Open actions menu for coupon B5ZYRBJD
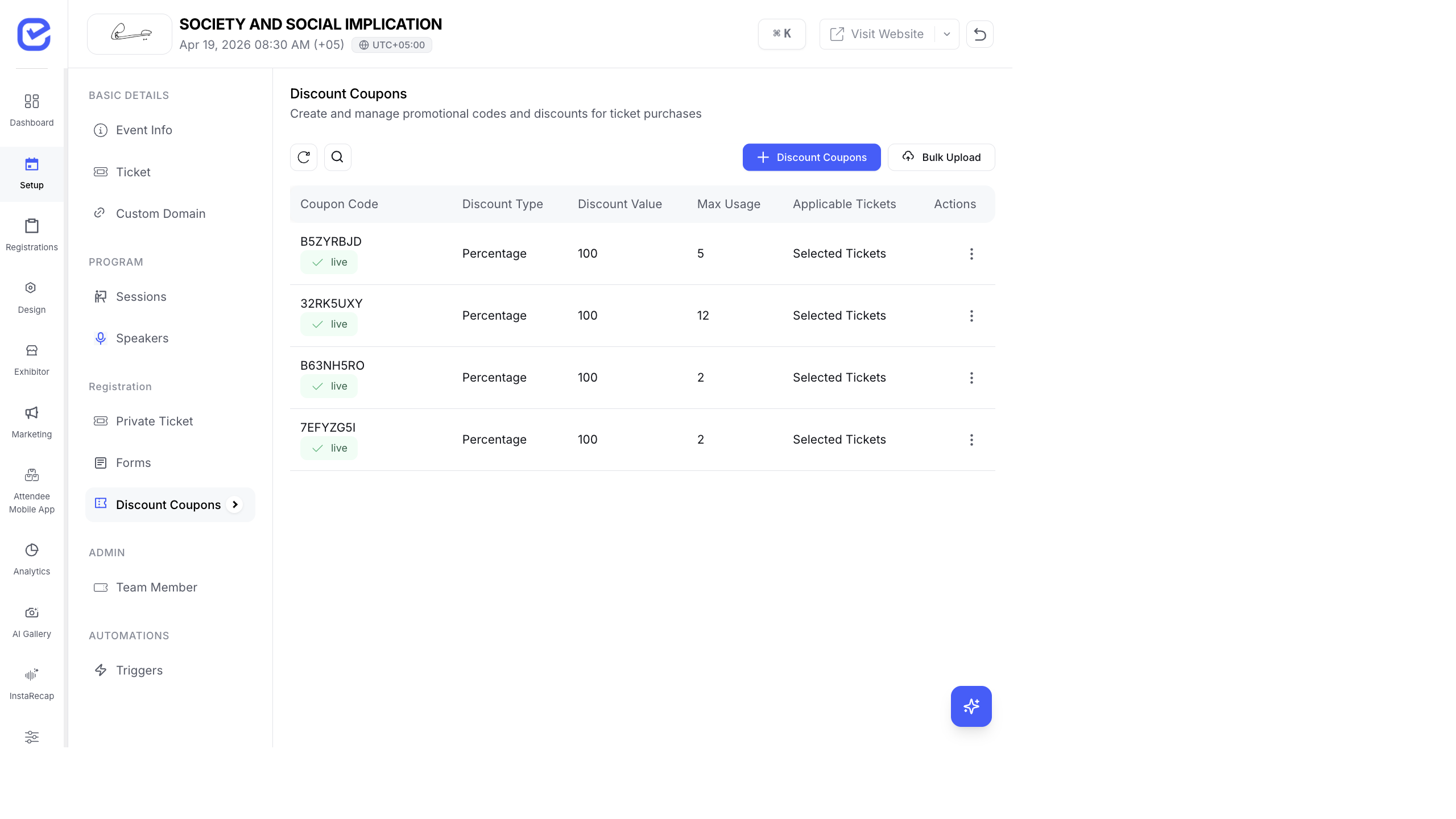This screenshot has height=819, width=1456. [x=971, y=254]
